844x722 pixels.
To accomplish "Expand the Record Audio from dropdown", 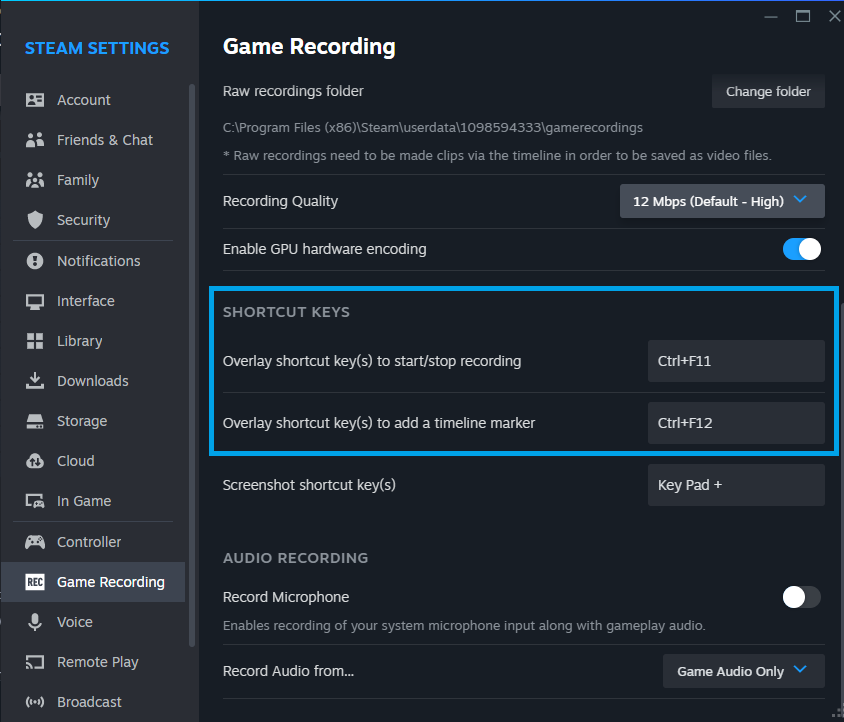I will pos(743,671).
